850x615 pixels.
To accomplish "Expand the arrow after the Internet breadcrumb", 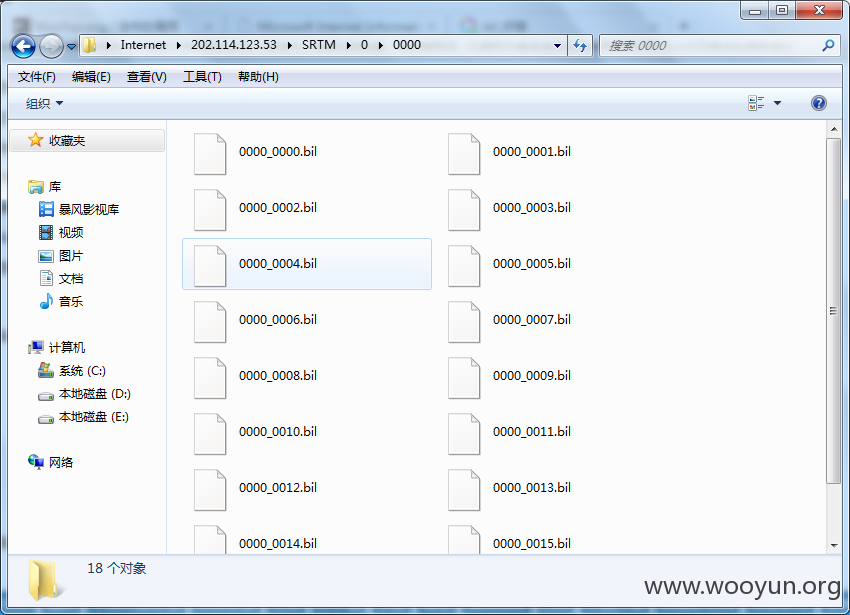I will (178, 46).
